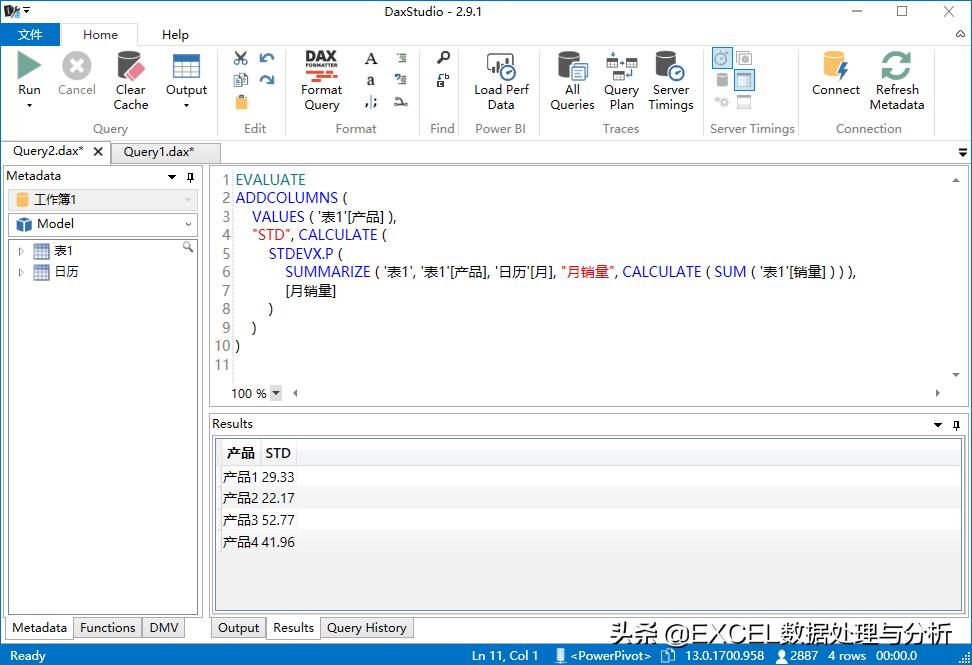This screenshot has width=972, height=665.
Task: Enable the Server Timings trace
Action: [671, 81]
